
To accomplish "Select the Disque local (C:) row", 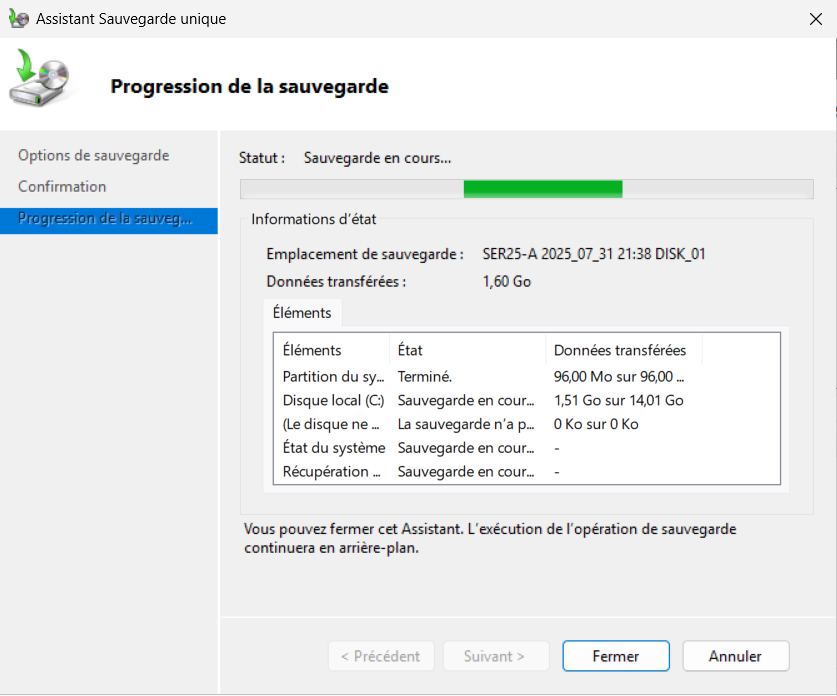I will click(x=333, y=400).
